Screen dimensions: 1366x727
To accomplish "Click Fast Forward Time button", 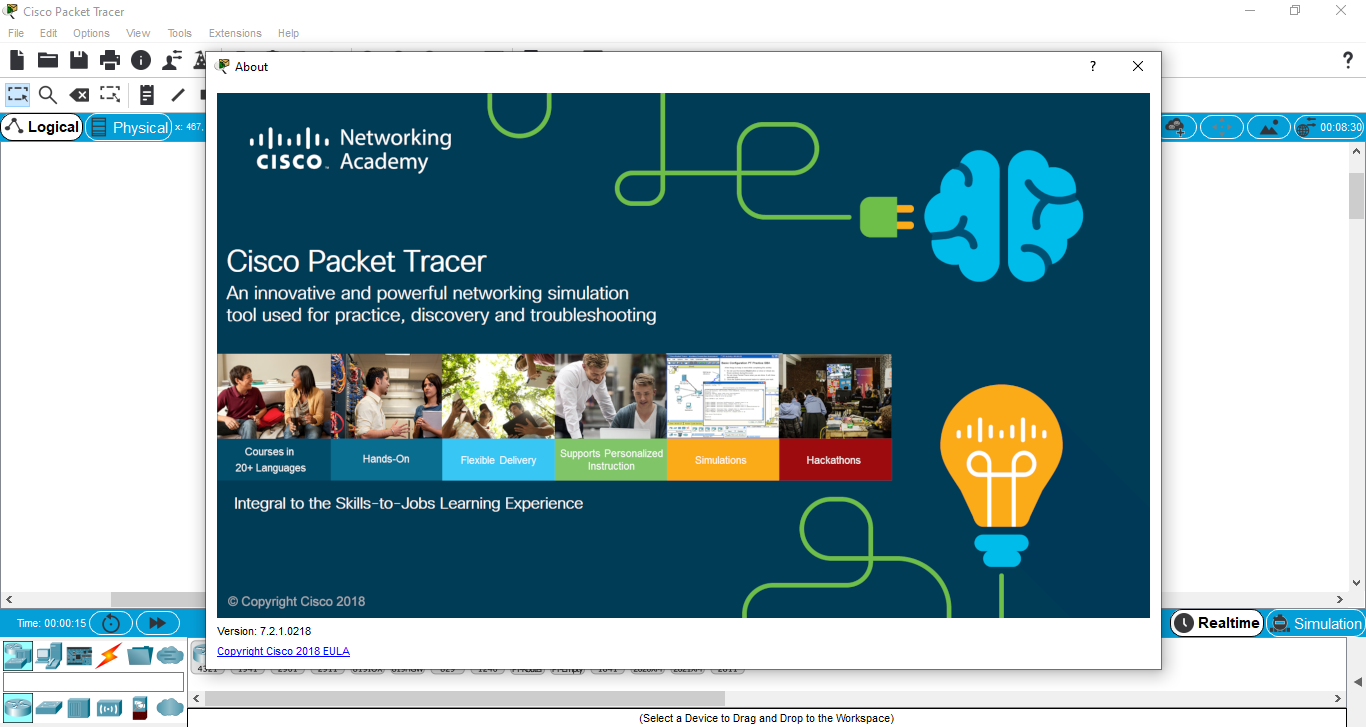I will (x=157, y=623).
